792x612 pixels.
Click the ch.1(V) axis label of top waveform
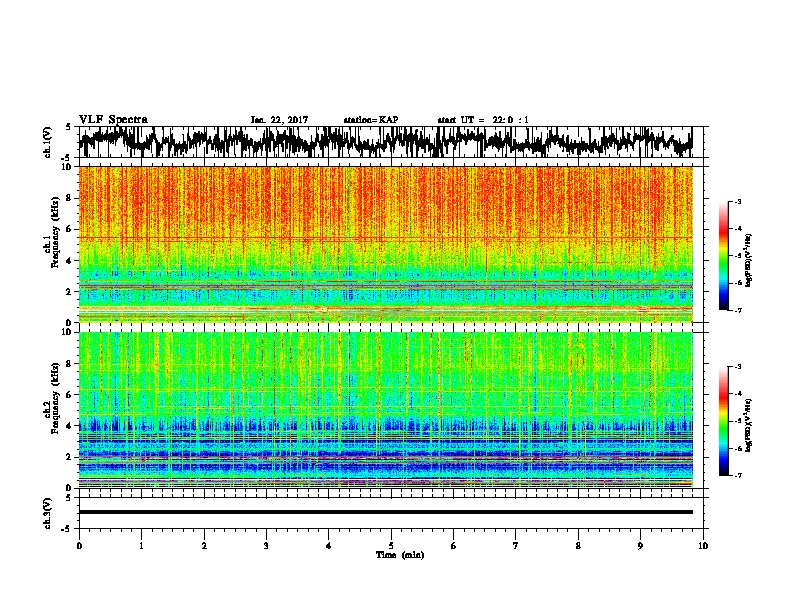(48, 142)
